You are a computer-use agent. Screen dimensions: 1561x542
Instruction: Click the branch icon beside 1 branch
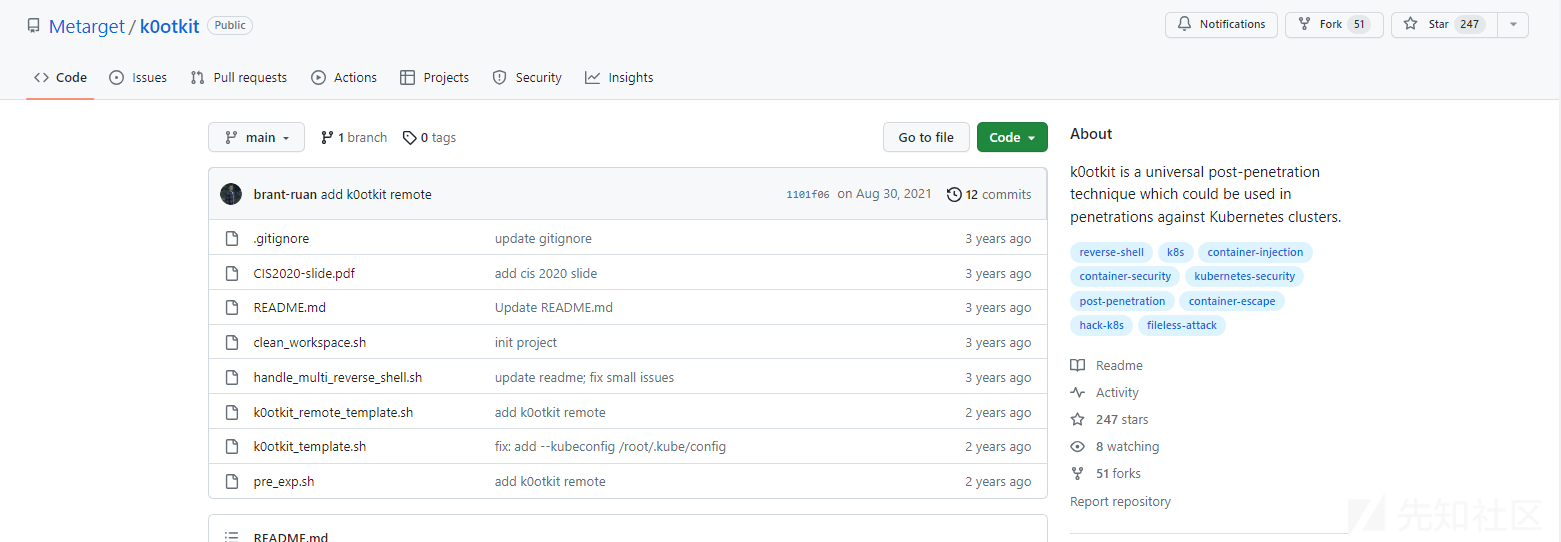[x=327, y=138]
